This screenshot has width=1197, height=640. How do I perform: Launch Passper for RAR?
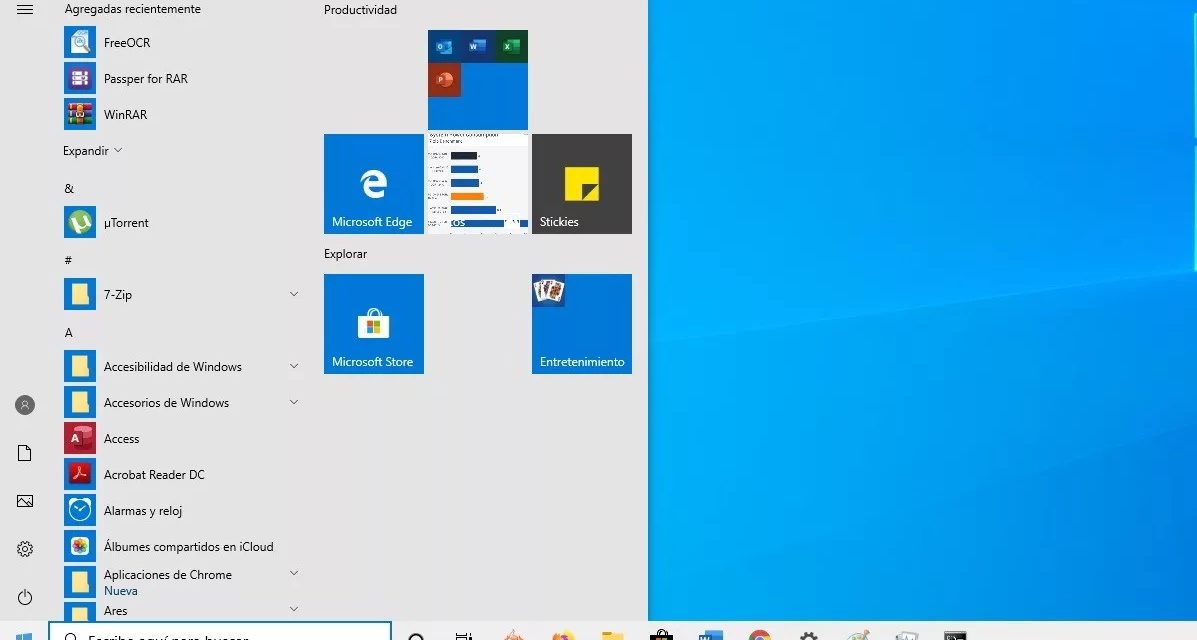point(182,79)
